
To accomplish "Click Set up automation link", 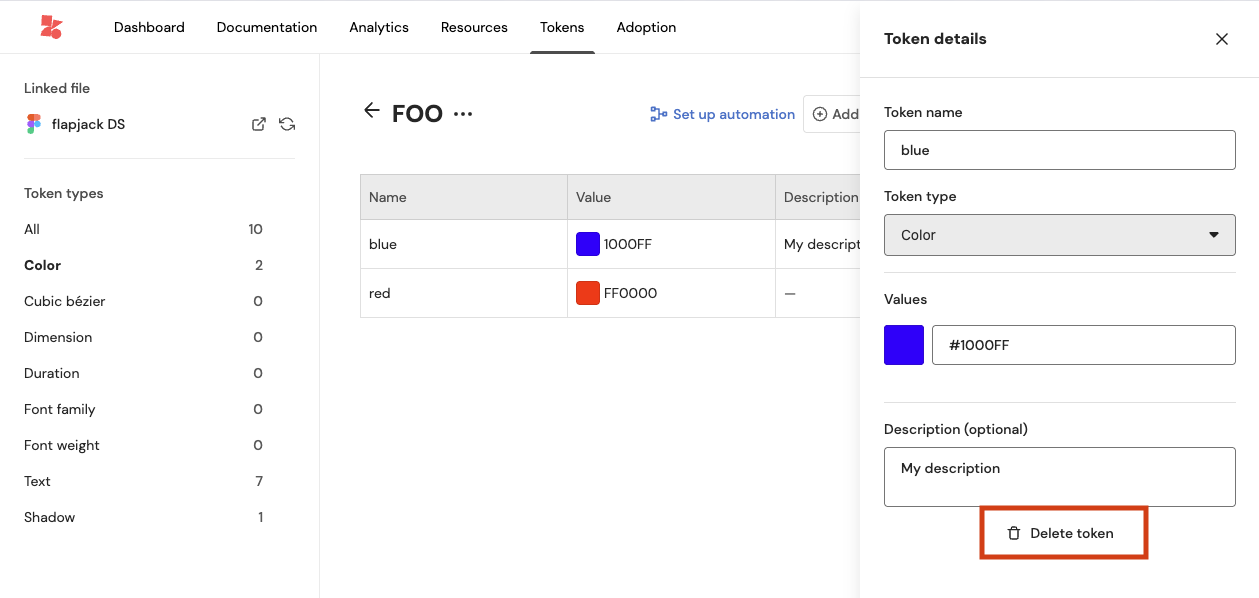I will coord(722,114).
